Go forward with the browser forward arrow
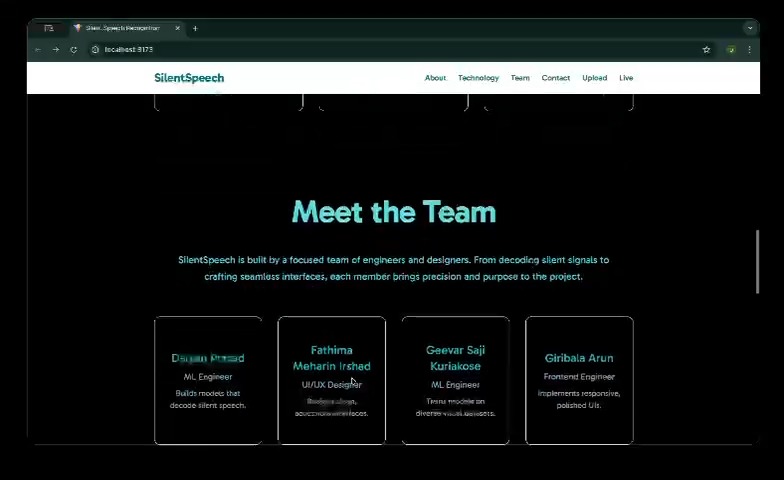 pos(56,50)
